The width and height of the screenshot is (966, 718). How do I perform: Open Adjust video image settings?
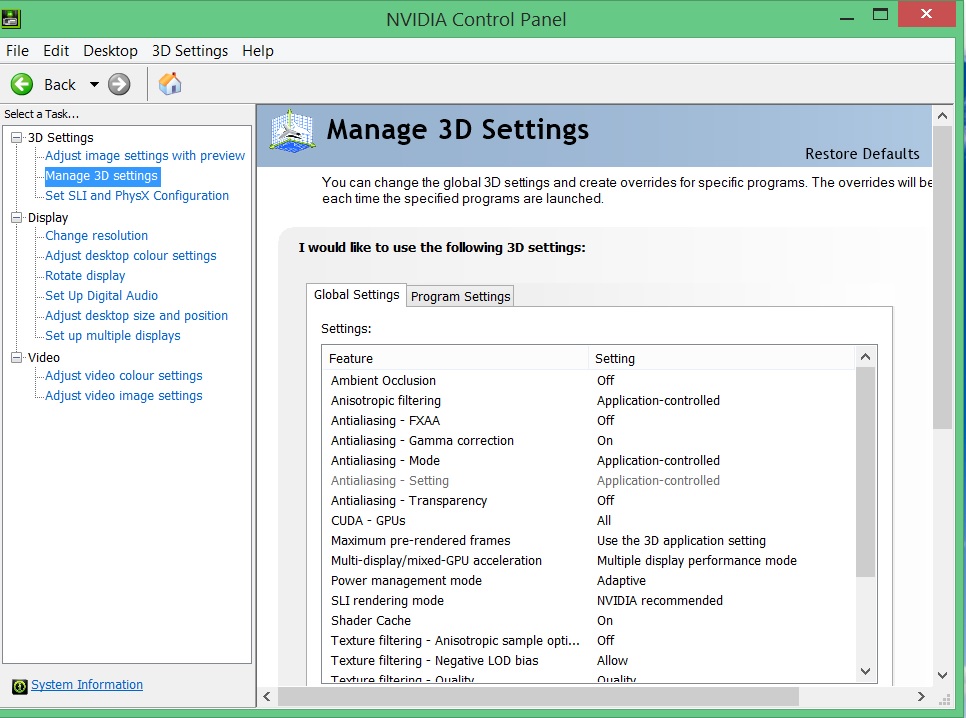coord(124,396)
